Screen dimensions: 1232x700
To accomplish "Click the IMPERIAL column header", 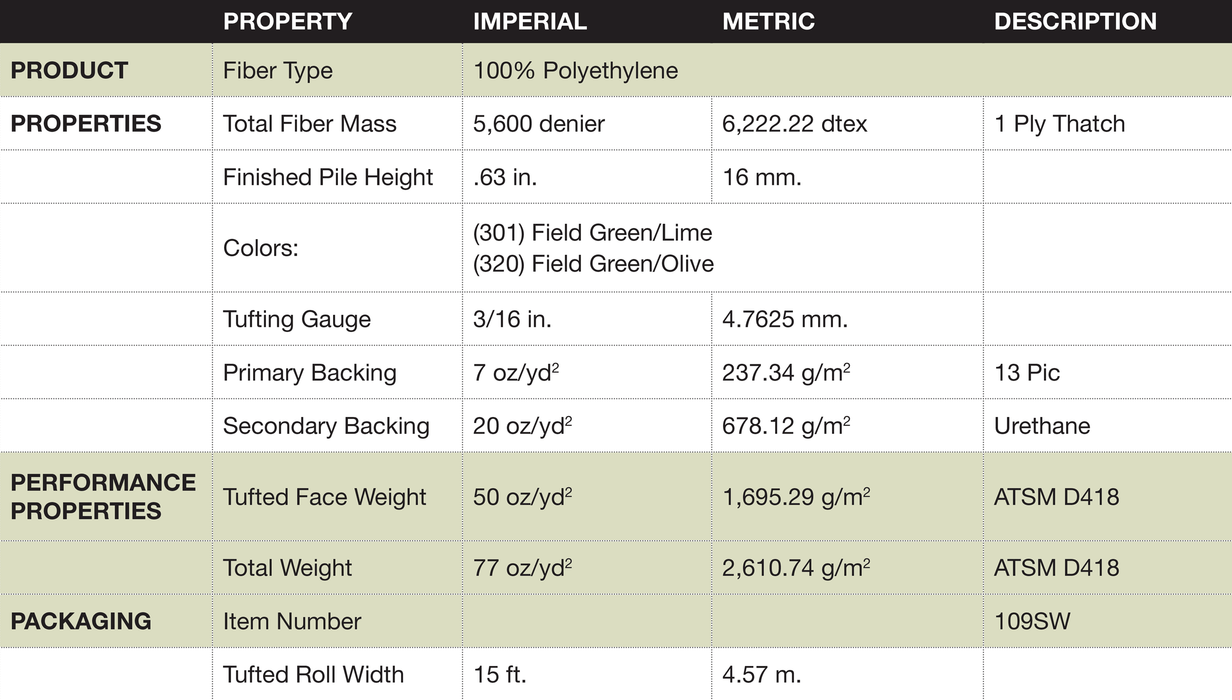I will click(530, 21).
